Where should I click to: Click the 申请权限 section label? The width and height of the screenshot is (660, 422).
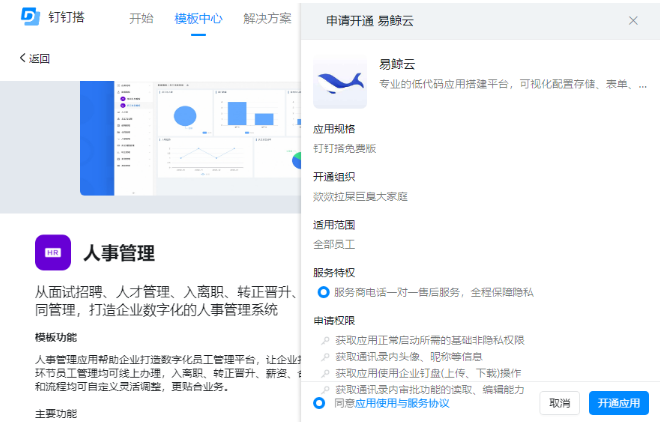click(x=334, y=321)
